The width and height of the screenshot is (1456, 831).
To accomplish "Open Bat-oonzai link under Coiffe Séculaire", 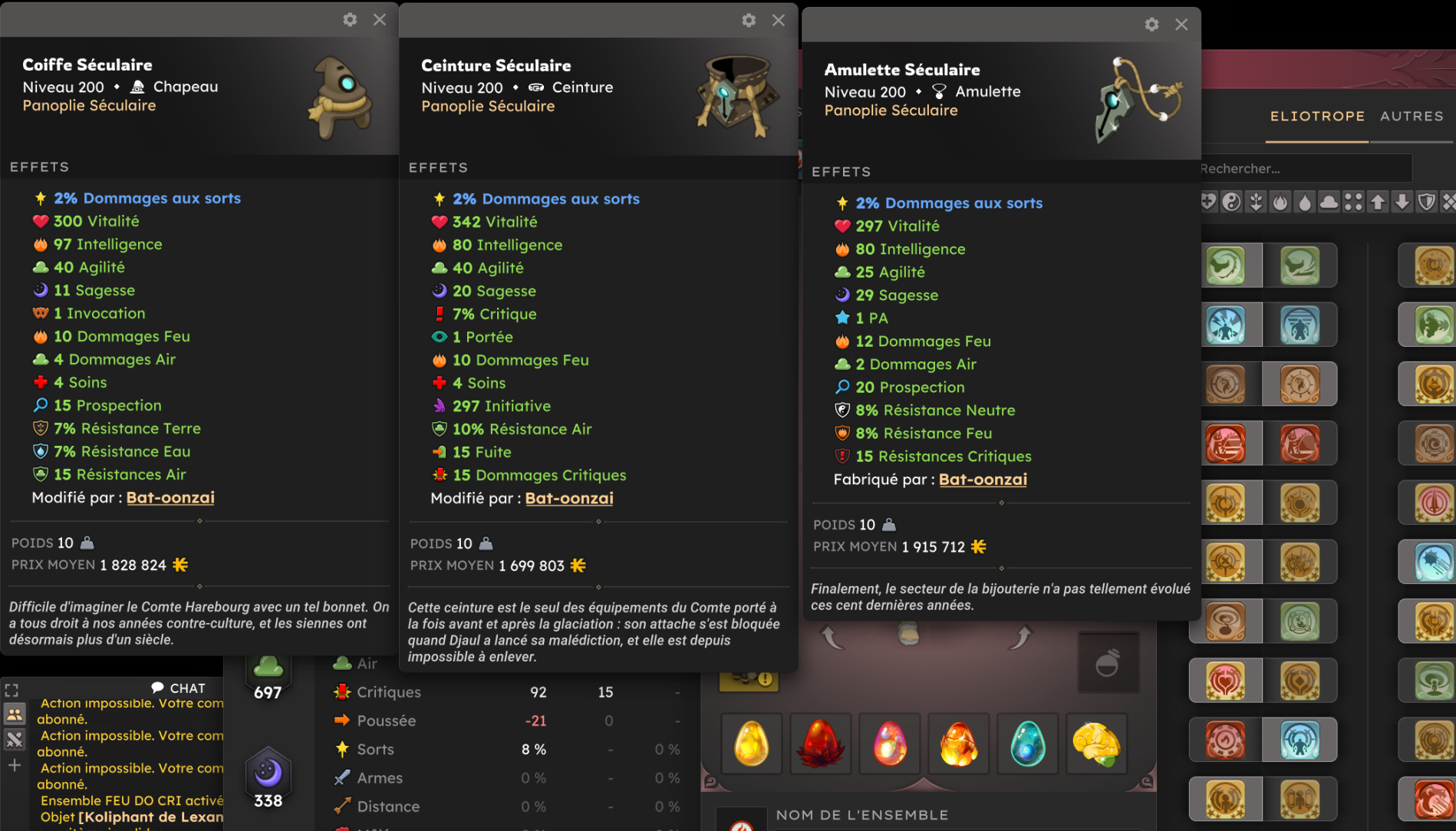I will (170, 497).
